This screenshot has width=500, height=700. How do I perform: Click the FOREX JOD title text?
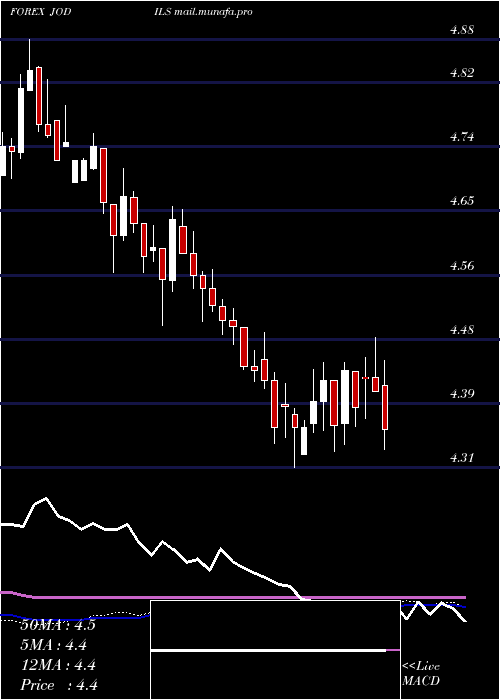[x=40, y=12]
